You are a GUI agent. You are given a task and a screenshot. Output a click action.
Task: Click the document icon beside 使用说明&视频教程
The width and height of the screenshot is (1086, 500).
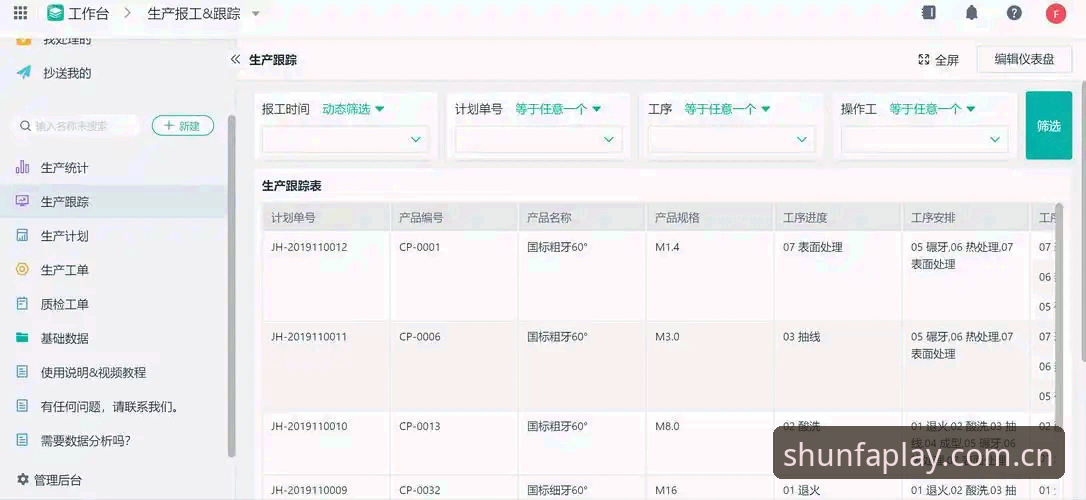23,372
